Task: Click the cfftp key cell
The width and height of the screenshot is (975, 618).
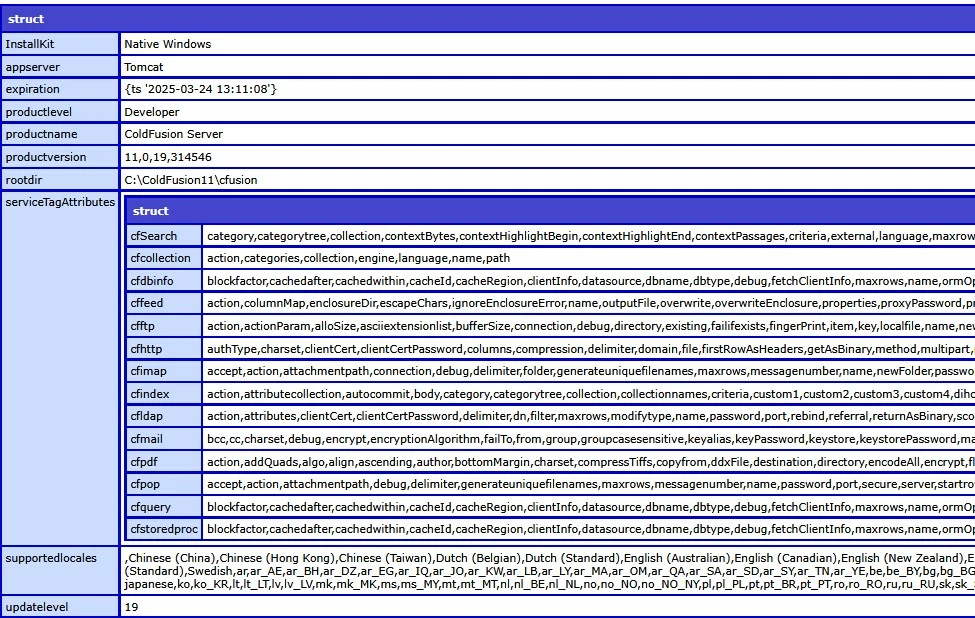Action: (x=164, y=326)
